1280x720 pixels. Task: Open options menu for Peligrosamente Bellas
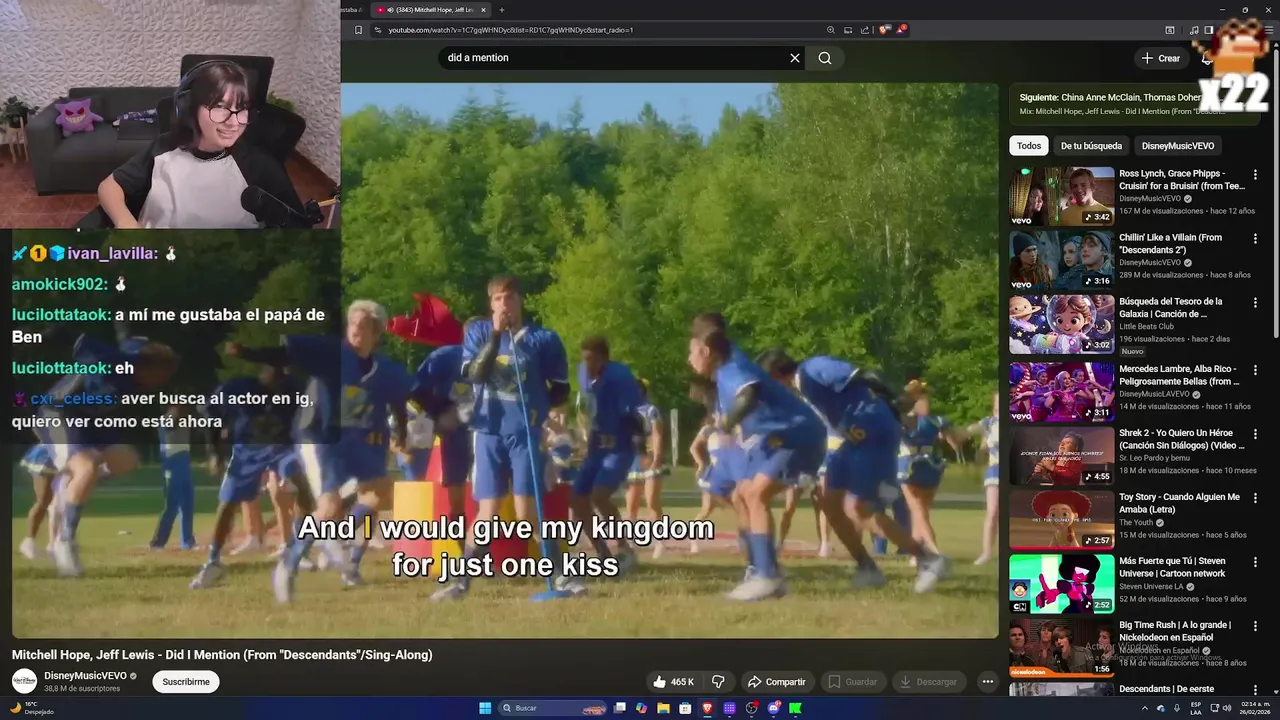(1255, 371)
